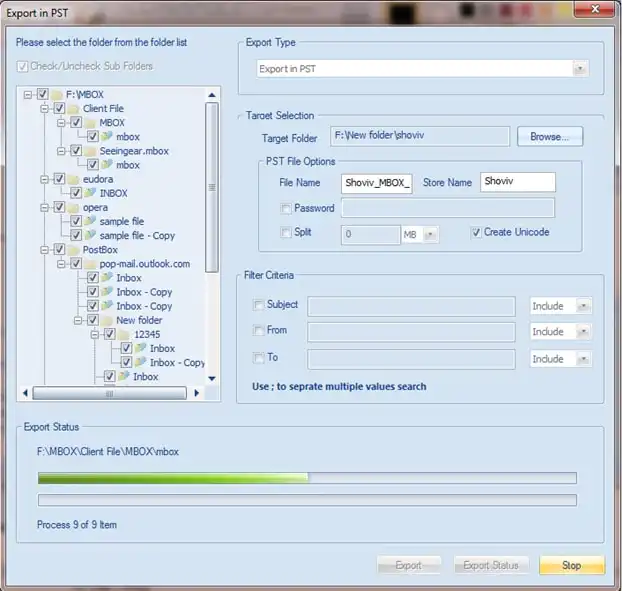The width and height of the screenshot is (622, 591).
Task: Collapse the opera tree node
Action: pyautogui.click(x=44, y=207)
